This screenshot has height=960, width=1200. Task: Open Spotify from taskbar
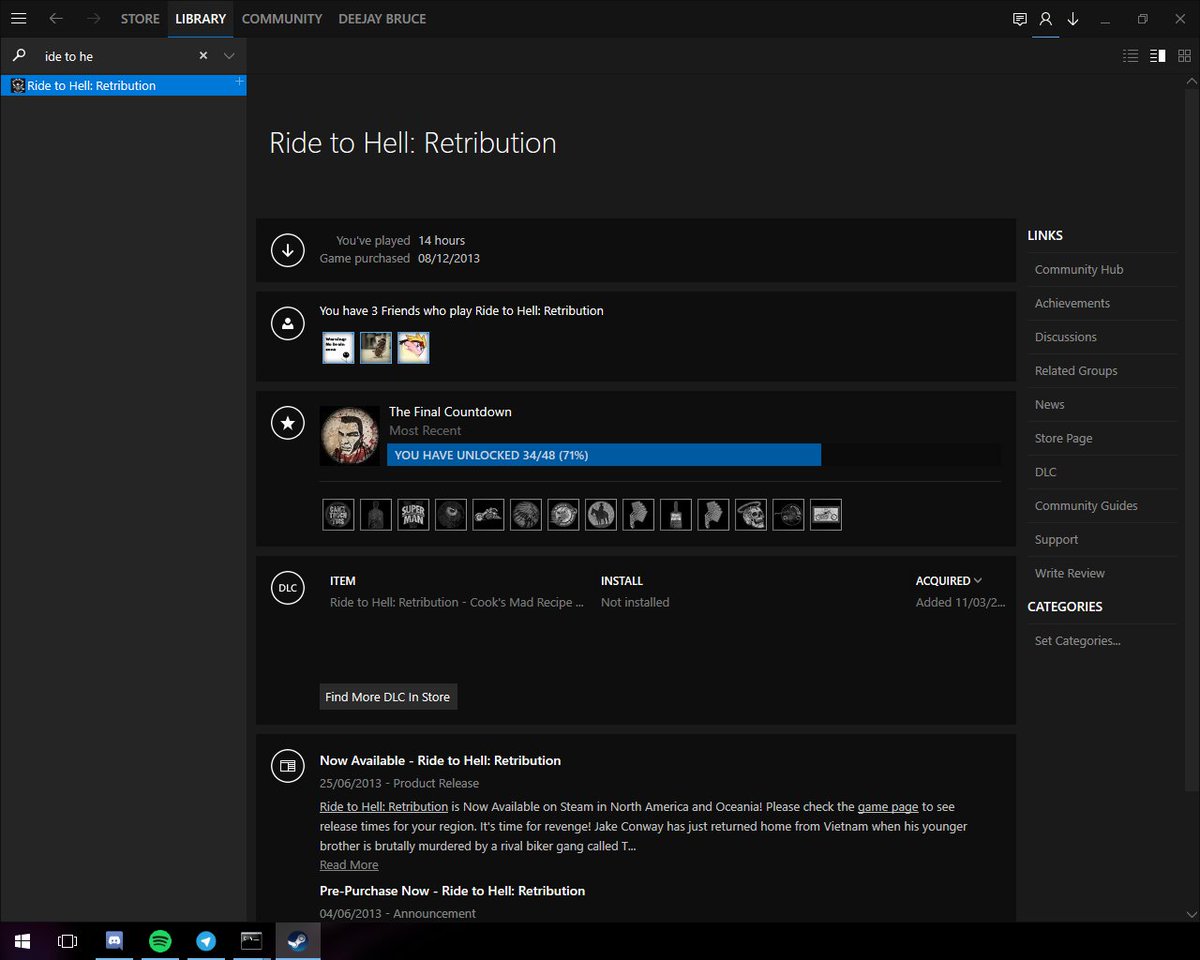(160, 941)
